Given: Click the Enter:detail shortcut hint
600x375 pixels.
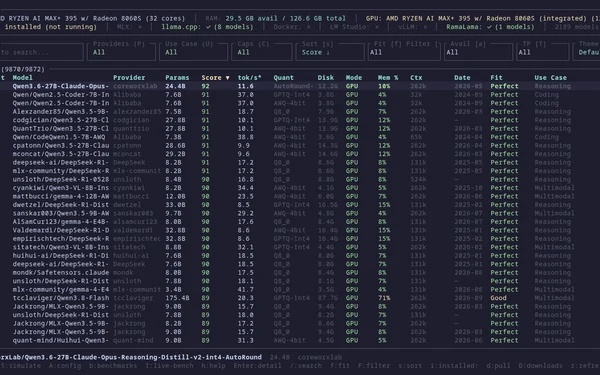Looking at the screenshot, I should [257, 366].
